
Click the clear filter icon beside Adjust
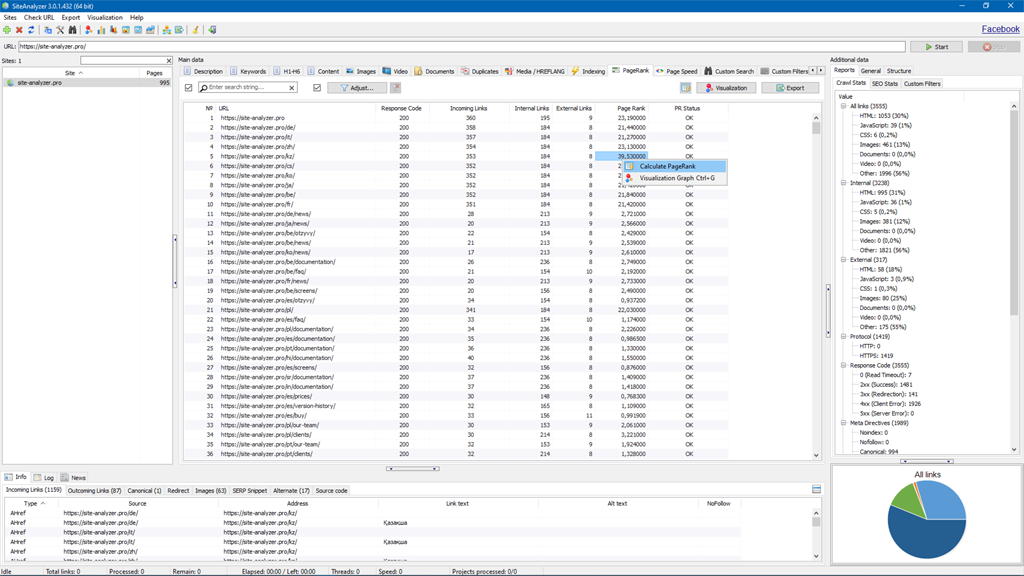[396, 88]
